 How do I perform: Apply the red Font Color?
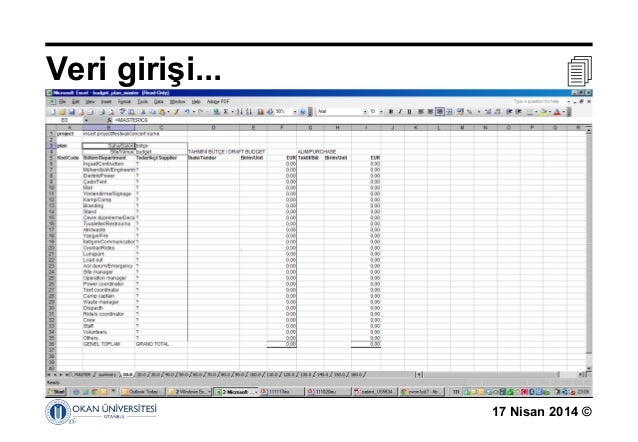557,112
